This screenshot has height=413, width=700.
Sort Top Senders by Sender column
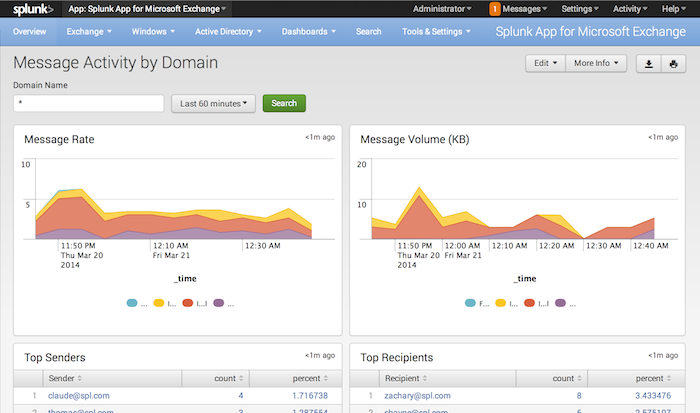[x=65, y=378]
